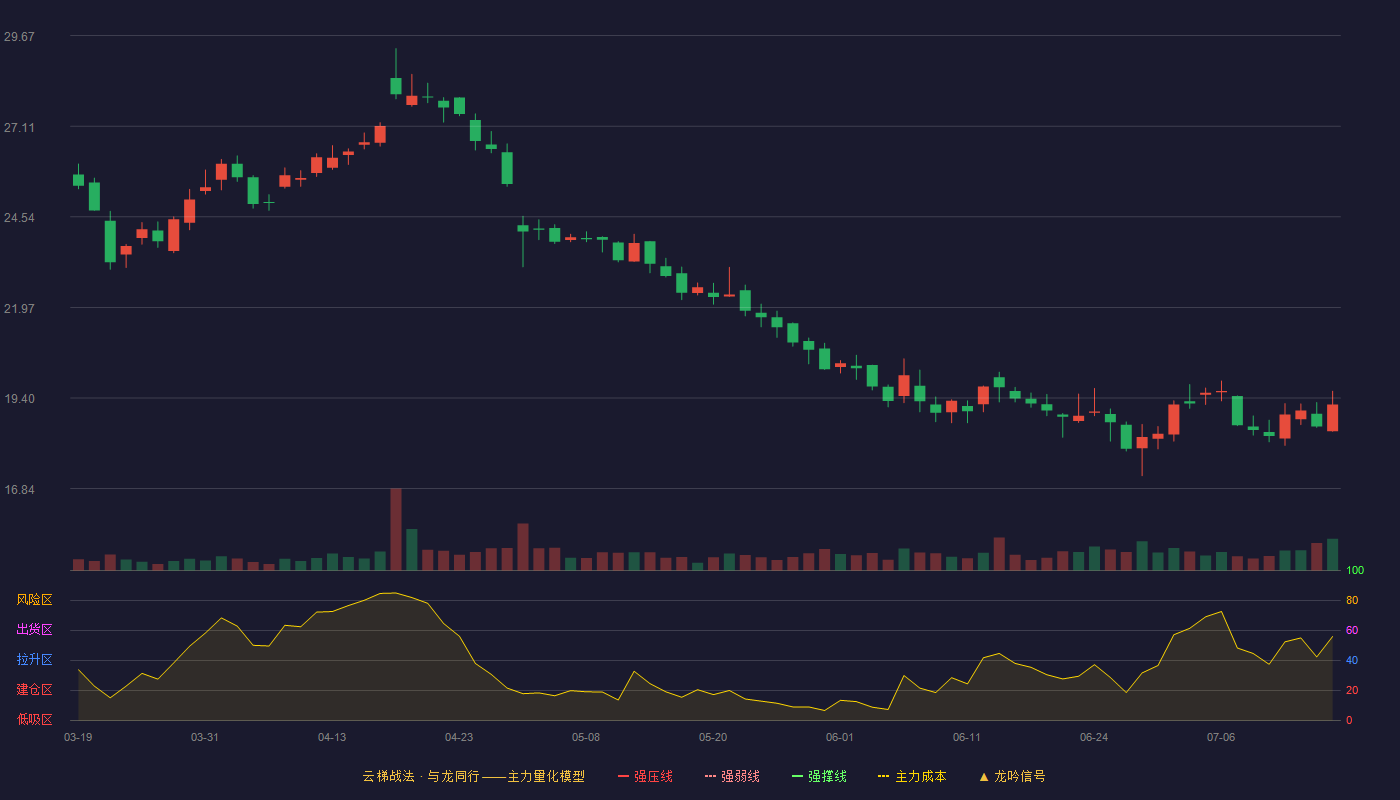This screenshot has height=800, width=1400.
Task: Click the 19.40 price axis label
Action: click(19, 399)
